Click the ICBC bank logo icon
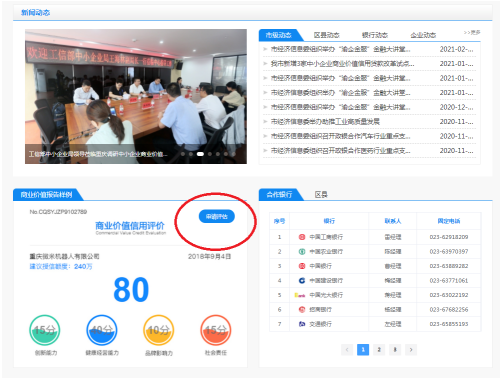This screenshot has width=503, height=380. [x=302, y=237]
